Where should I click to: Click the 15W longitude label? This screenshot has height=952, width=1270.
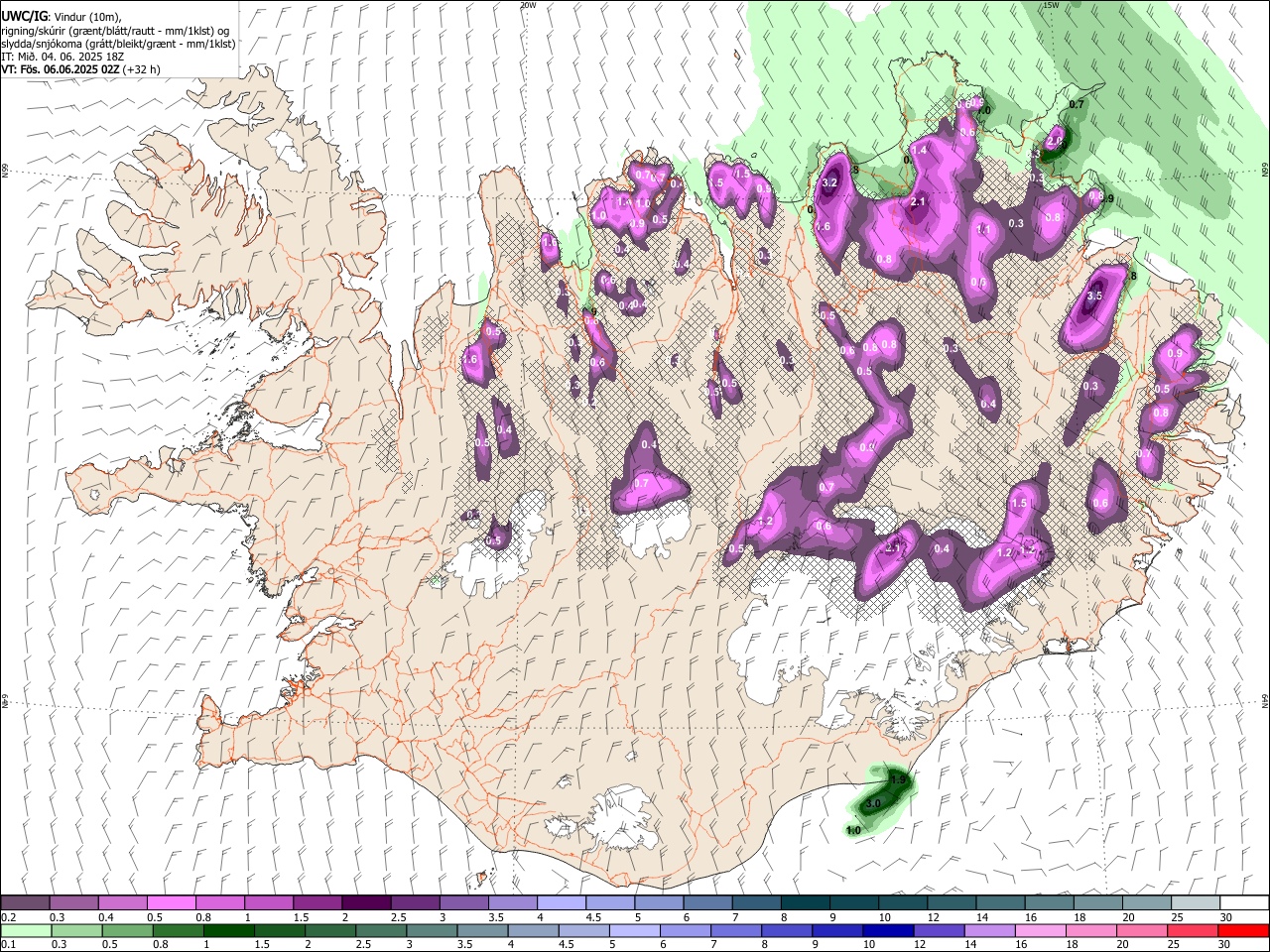point(1052,5)
